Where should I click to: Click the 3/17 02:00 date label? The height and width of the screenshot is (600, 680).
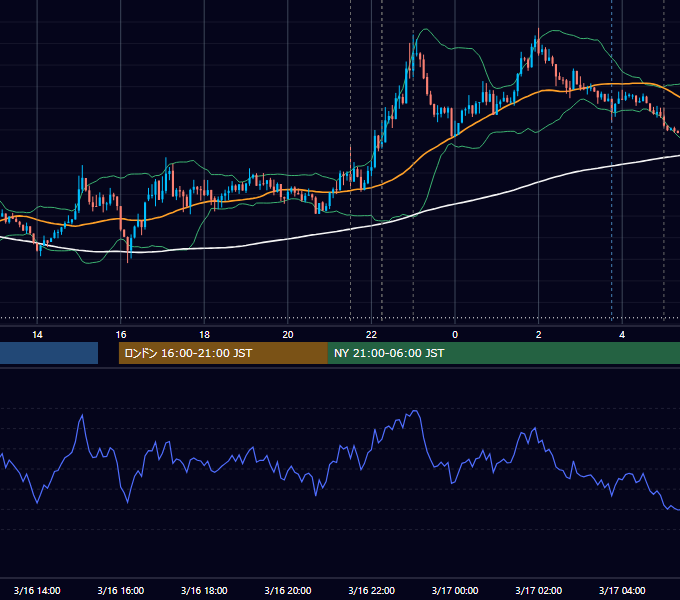click(539, 590)
